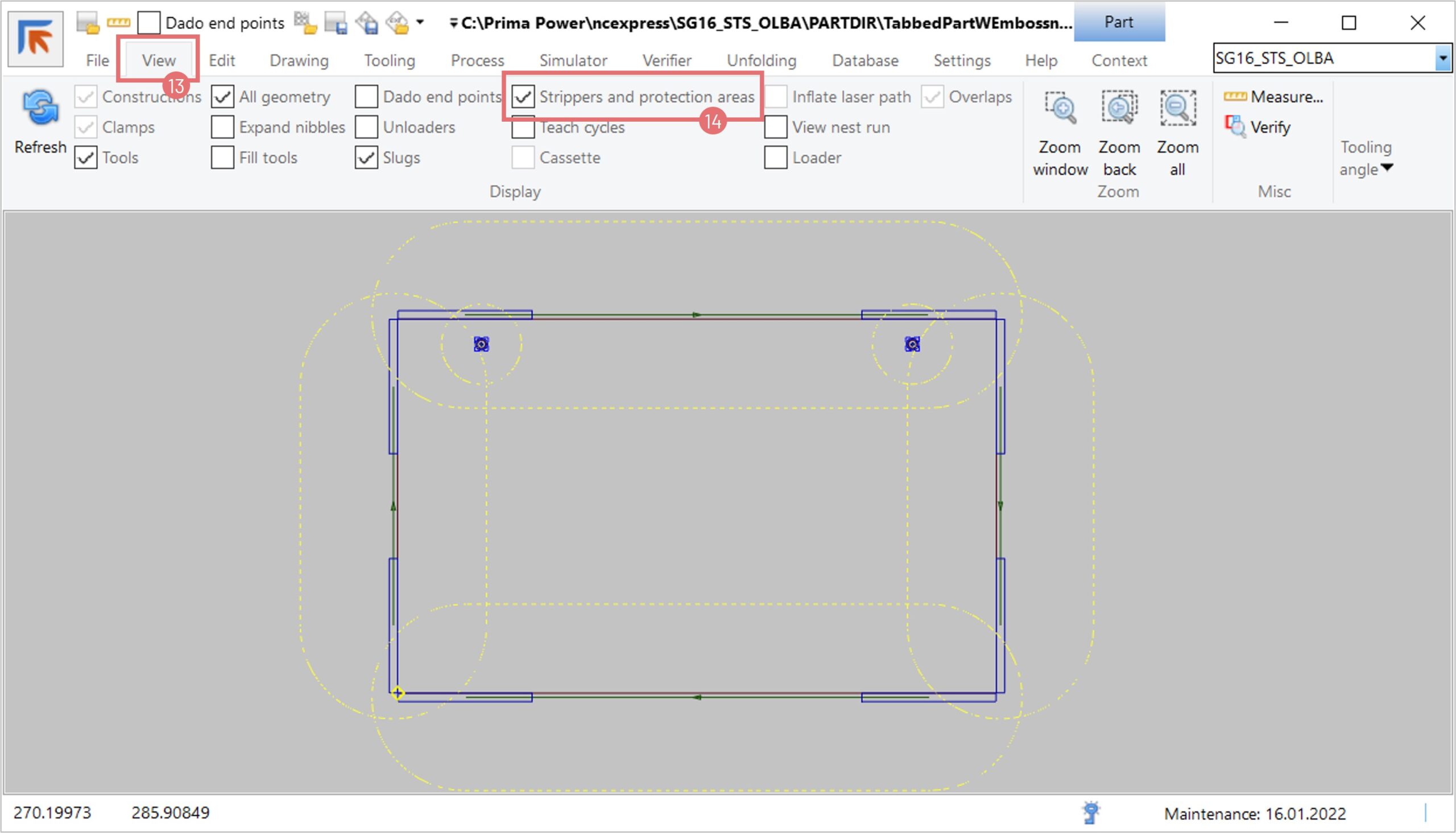Activate the Zoom window tool
The width and height of the screenshot is (1456, 833).
(x=1060, y=109)
